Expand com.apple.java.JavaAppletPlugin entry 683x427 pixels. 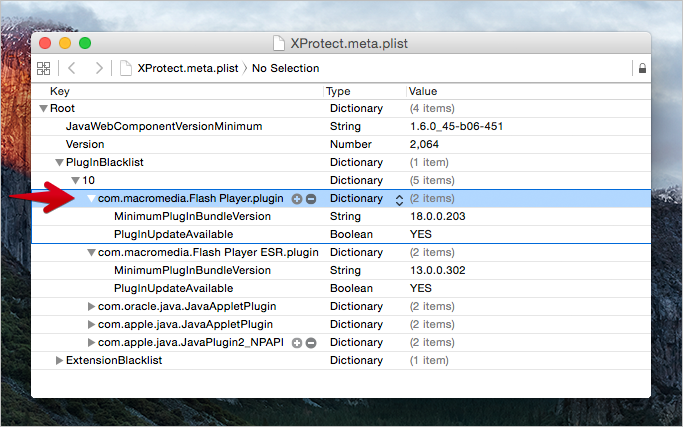pos(91,324)
